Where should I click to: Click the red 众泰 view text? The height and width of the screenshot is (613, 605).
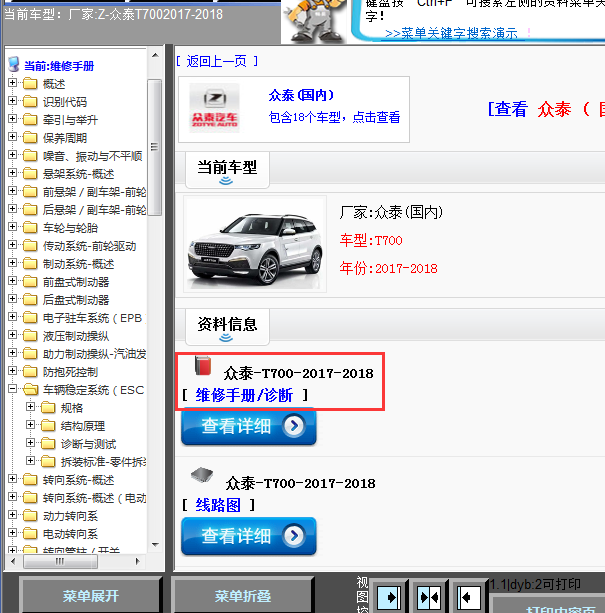click(x=554, y=109)
